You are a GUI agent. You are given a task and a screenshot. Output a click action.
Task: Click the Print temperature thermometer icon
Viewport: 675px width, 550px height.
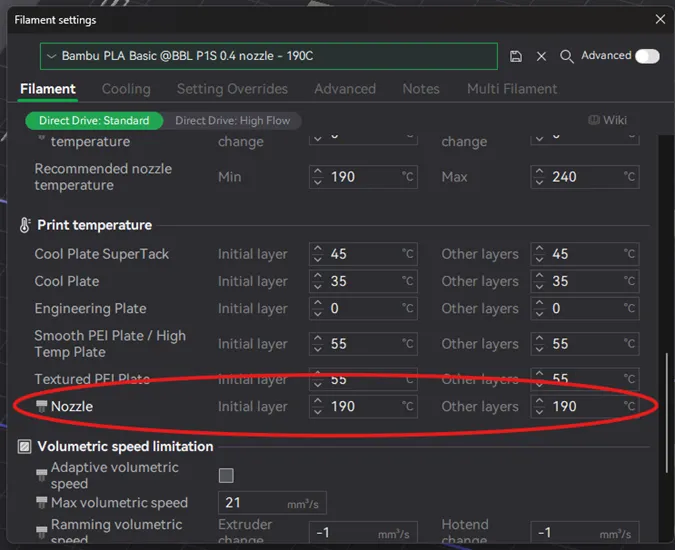pos(25,225)
